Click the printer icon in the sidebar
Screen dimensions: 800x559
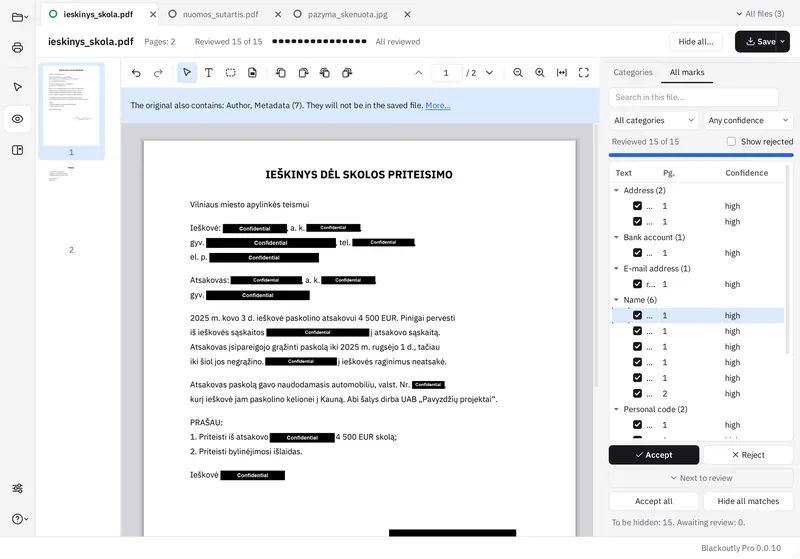[x=17, y=47]
